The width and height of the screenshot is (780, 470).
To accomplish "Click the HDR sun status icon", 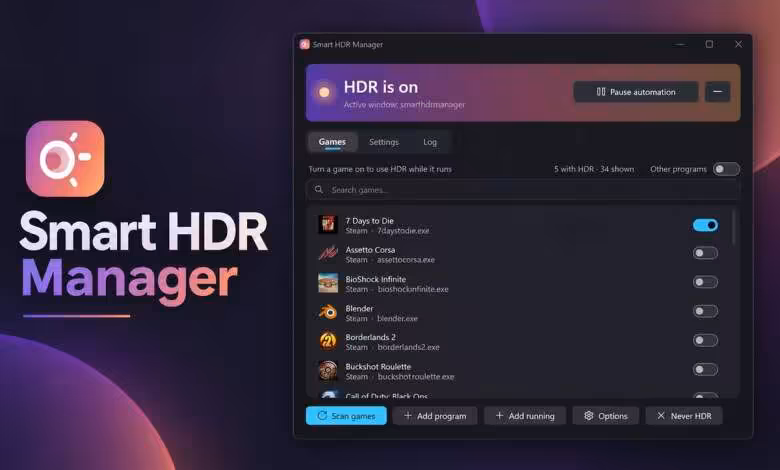I will [x=324, y=92].
